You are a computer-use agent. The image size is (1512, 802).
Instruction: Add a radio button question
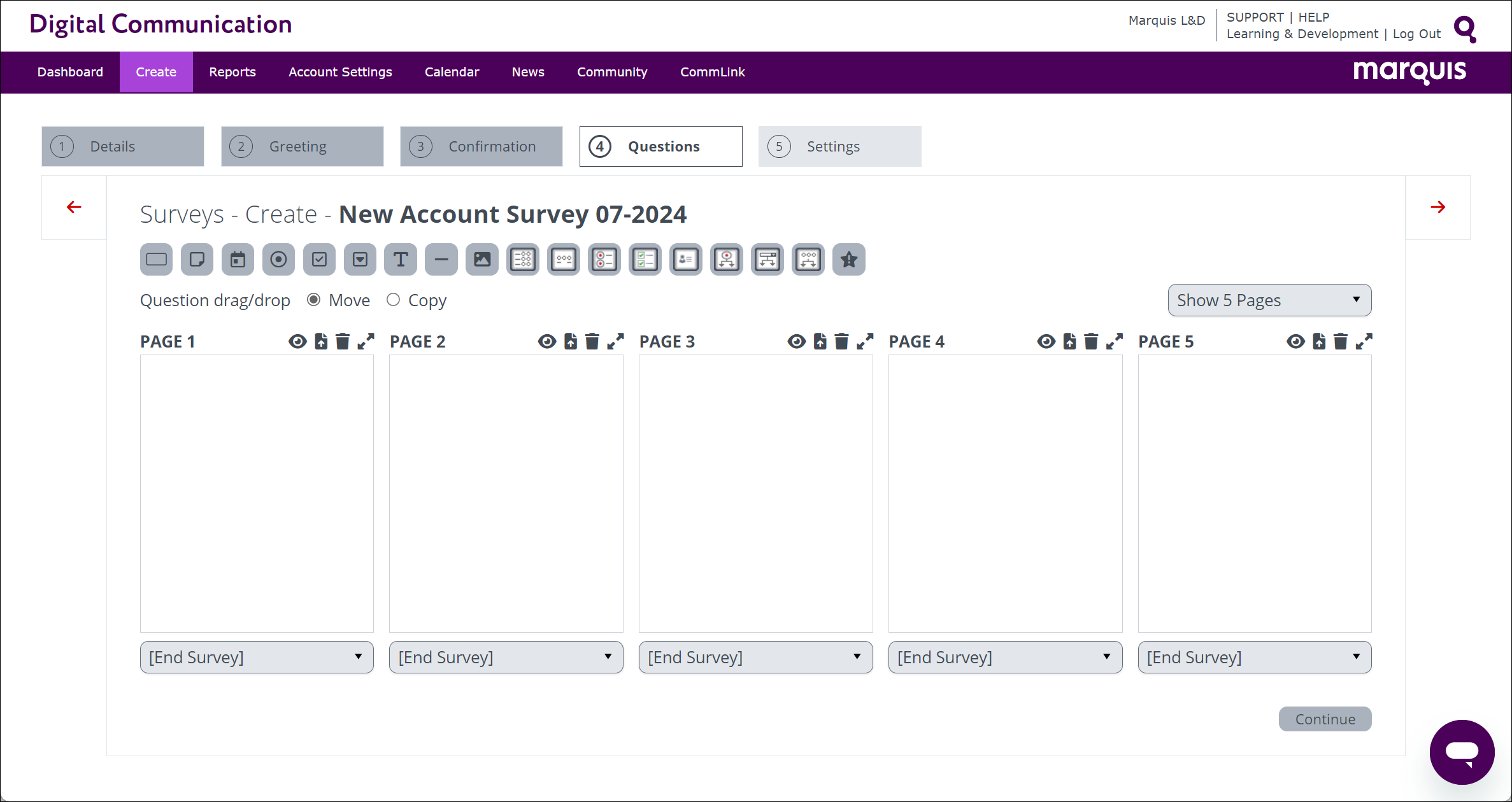(x=278, y=260)
